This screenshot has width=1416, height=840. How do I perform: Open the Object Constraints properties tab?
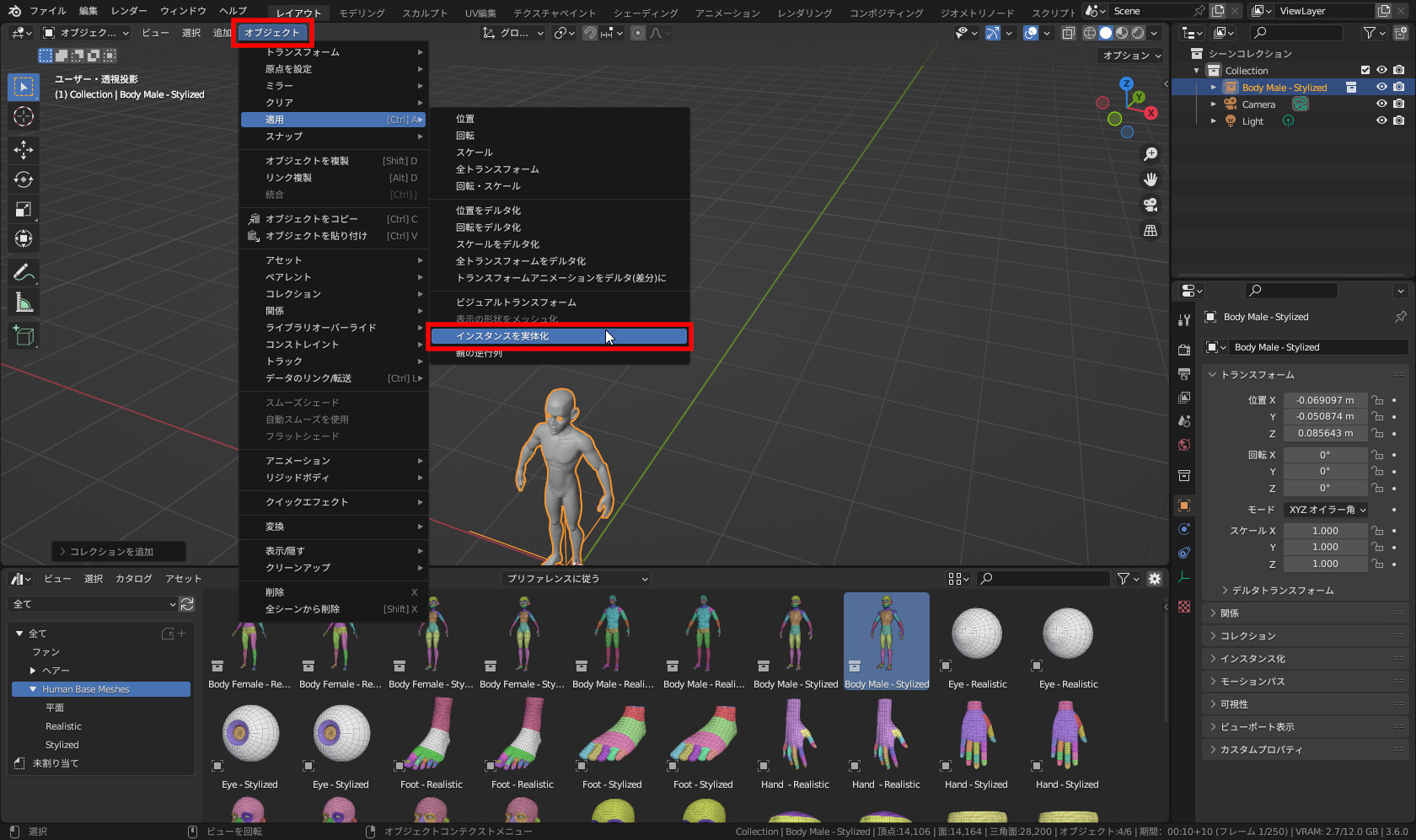(1184, 553)
